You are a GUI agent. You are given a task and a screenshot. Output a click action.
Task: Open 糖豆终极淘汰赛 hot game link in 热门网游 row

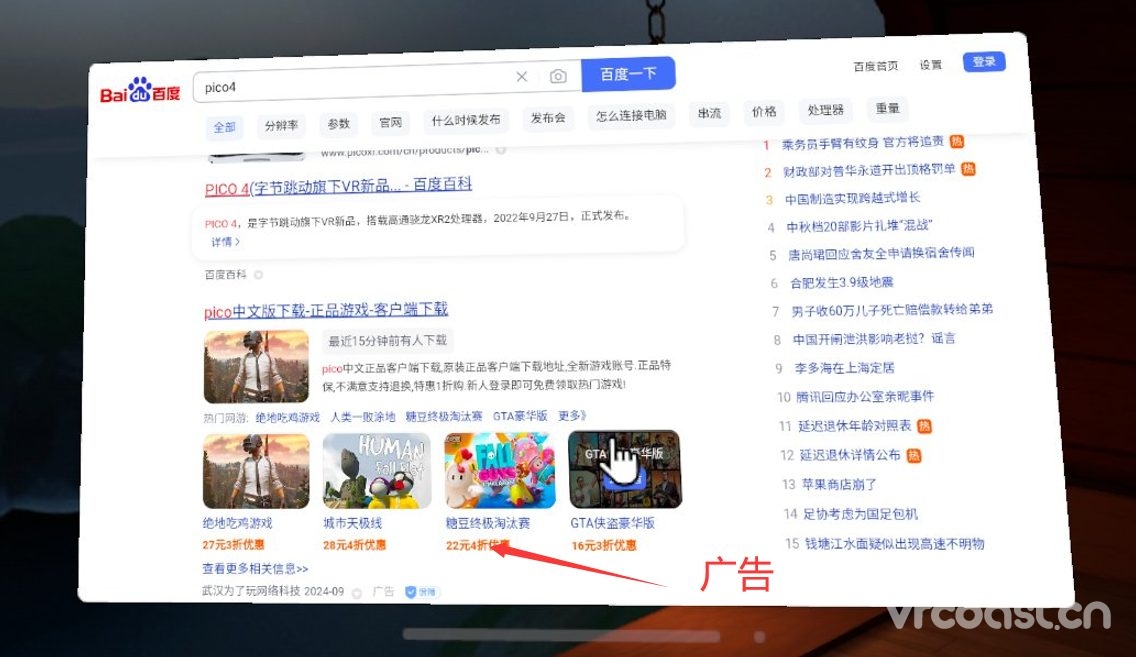(x=443, y=417)
